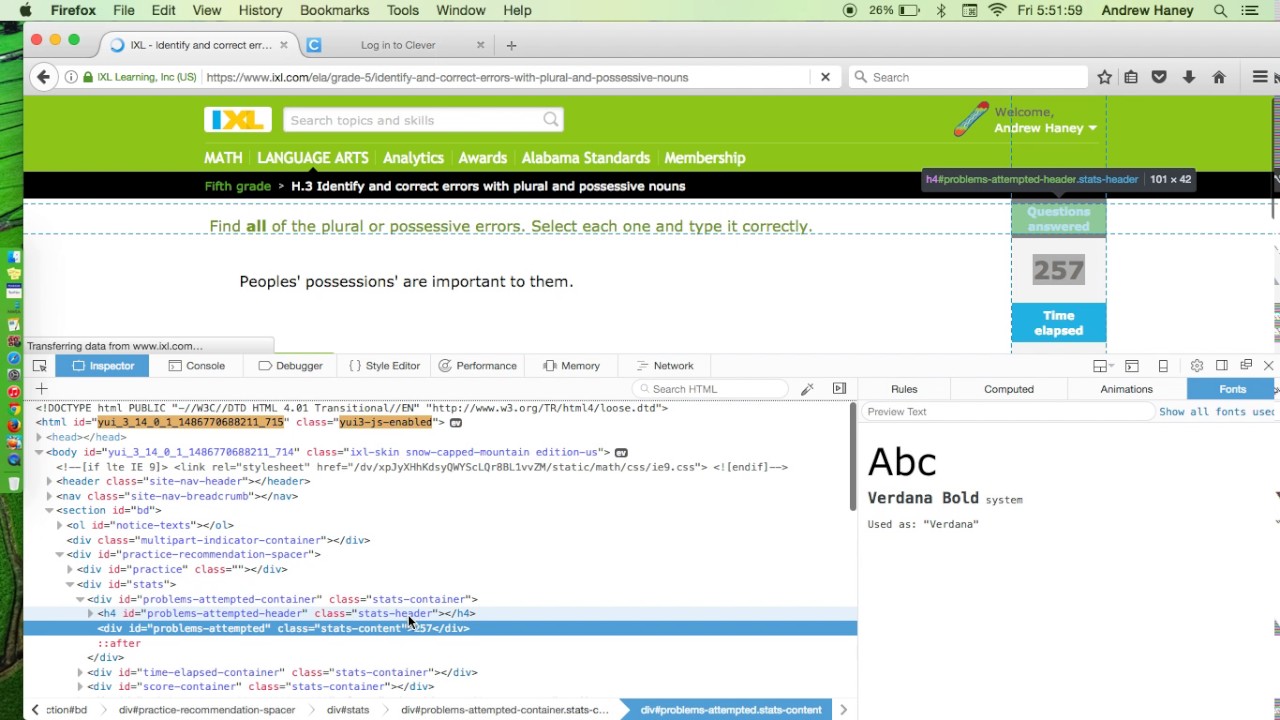Image resolution: width=1280 pixels, height=720 pixels.
Task: Collapse the inspector sidebar pane
Action: (839, 389)
